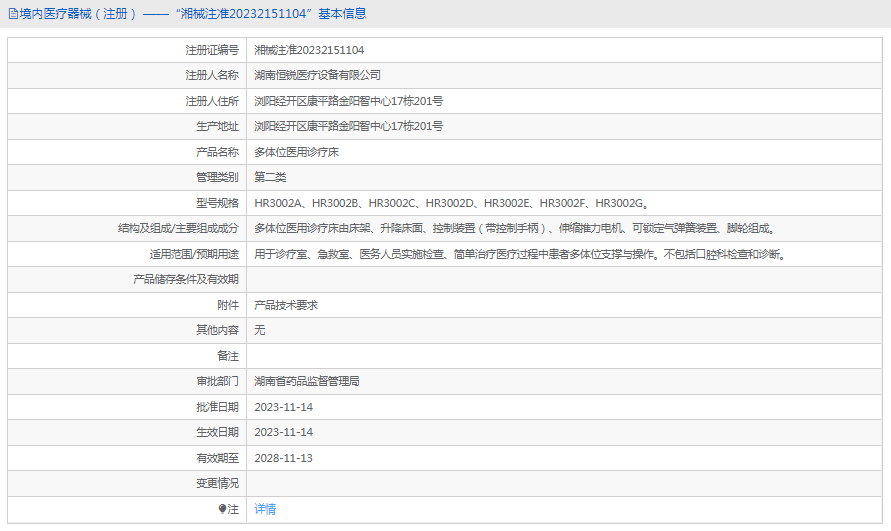Viewport: 891px width, 531px height.
Task: Click the 适用范围 description text
Action: (x=520, y=254)
